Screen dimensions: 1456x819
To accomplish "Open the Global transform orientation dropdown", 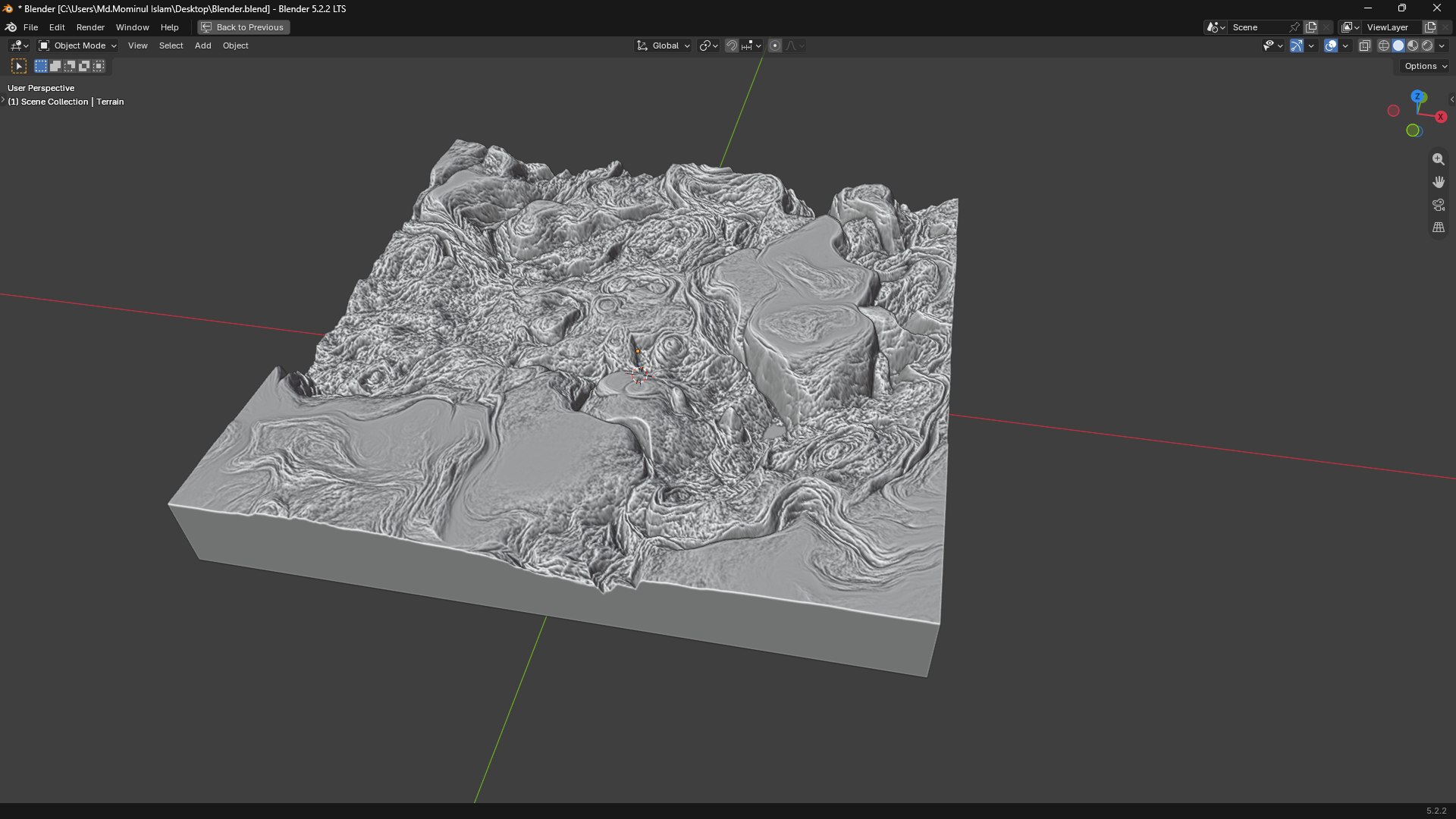I will [663, 45].
